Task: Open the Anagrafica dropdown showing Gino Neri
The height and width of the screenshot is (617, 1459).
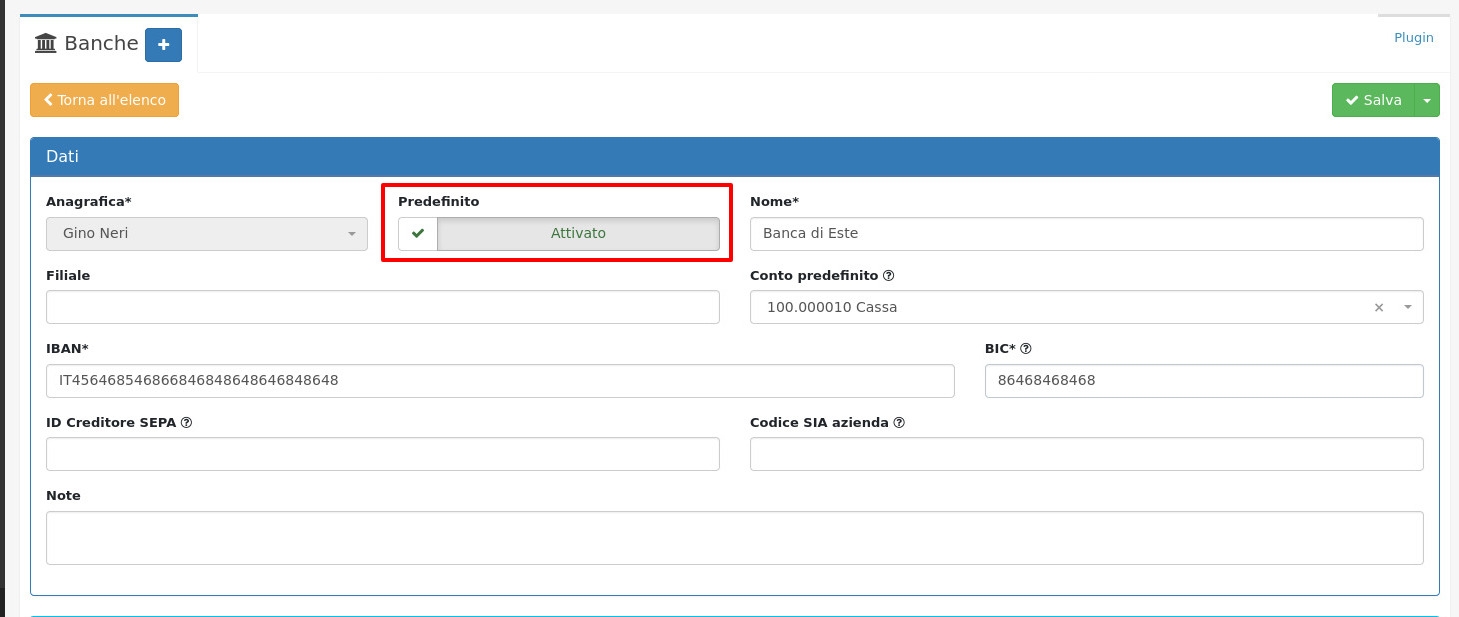Action: click(207, 234)
